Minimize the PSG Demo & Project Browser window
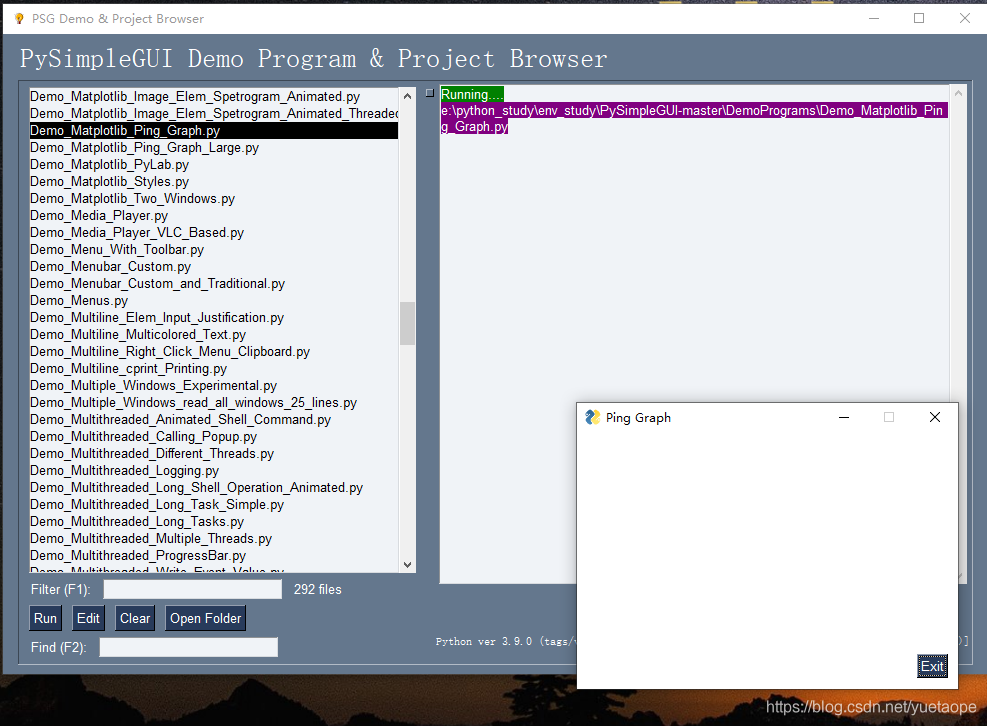The width and height of the screenshot is (987, 726). [874, 18]
